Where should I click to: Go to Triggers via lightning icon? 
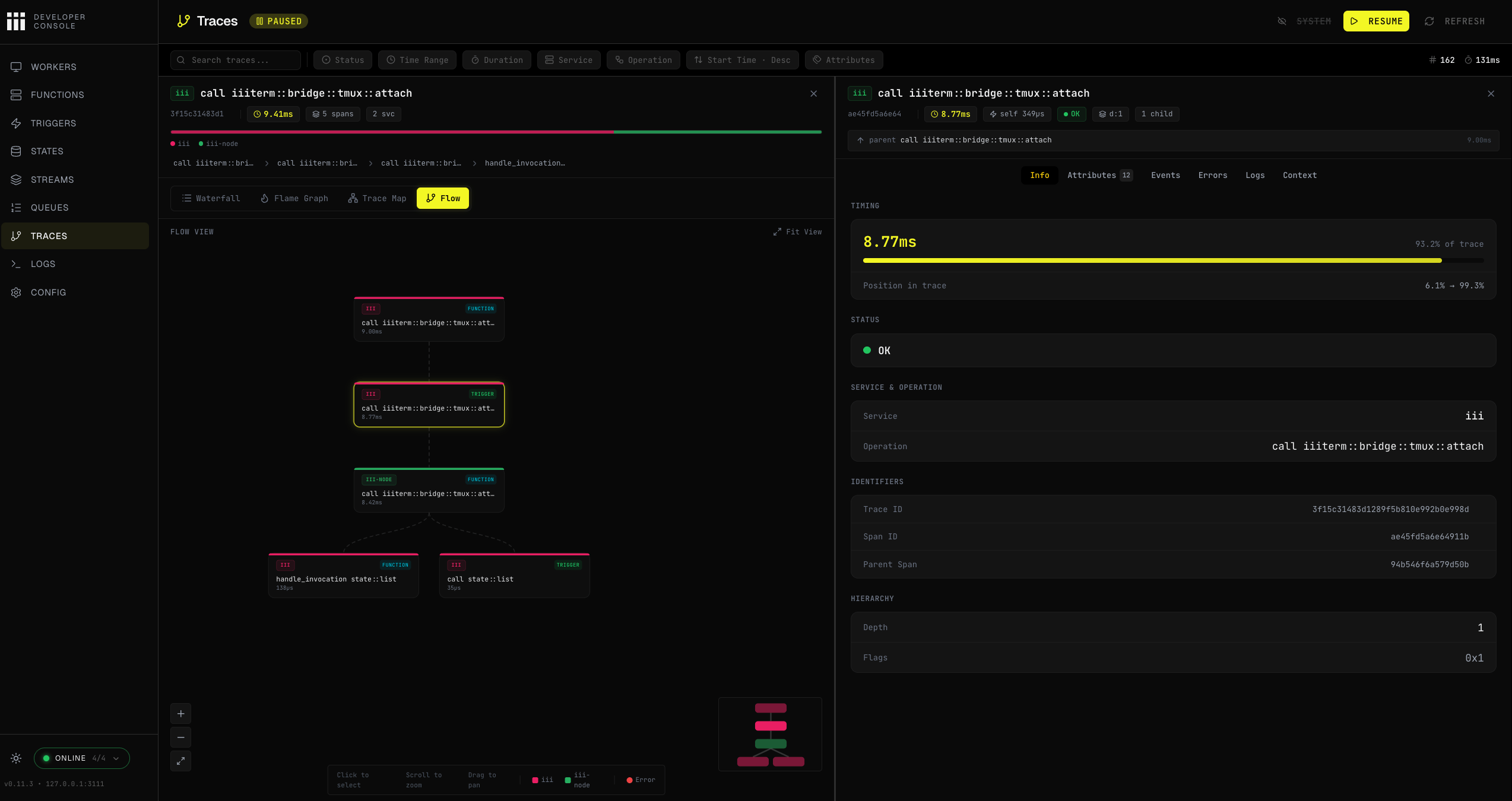16,123
